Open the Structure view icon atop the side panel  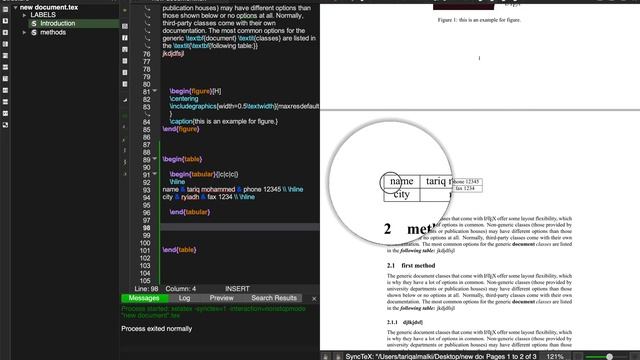pyautogui.click(x=5, y=9)
